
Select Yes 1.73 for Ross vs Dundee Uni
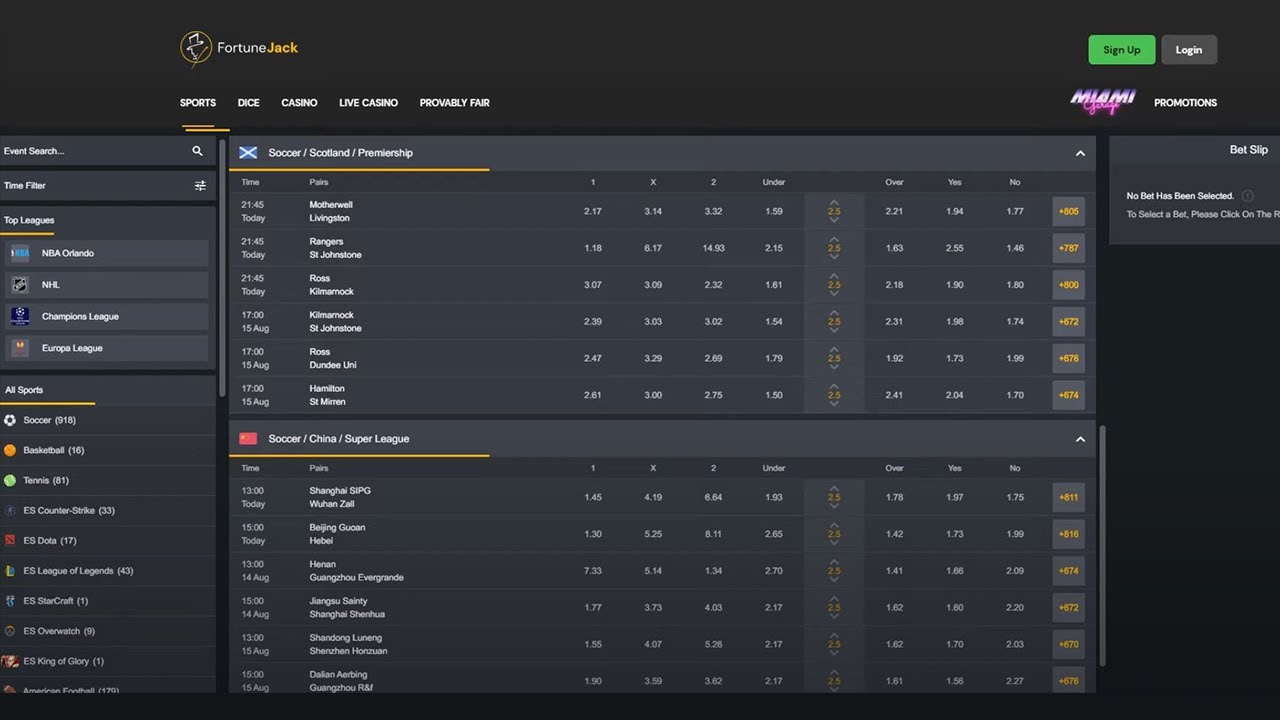[955, 358]
